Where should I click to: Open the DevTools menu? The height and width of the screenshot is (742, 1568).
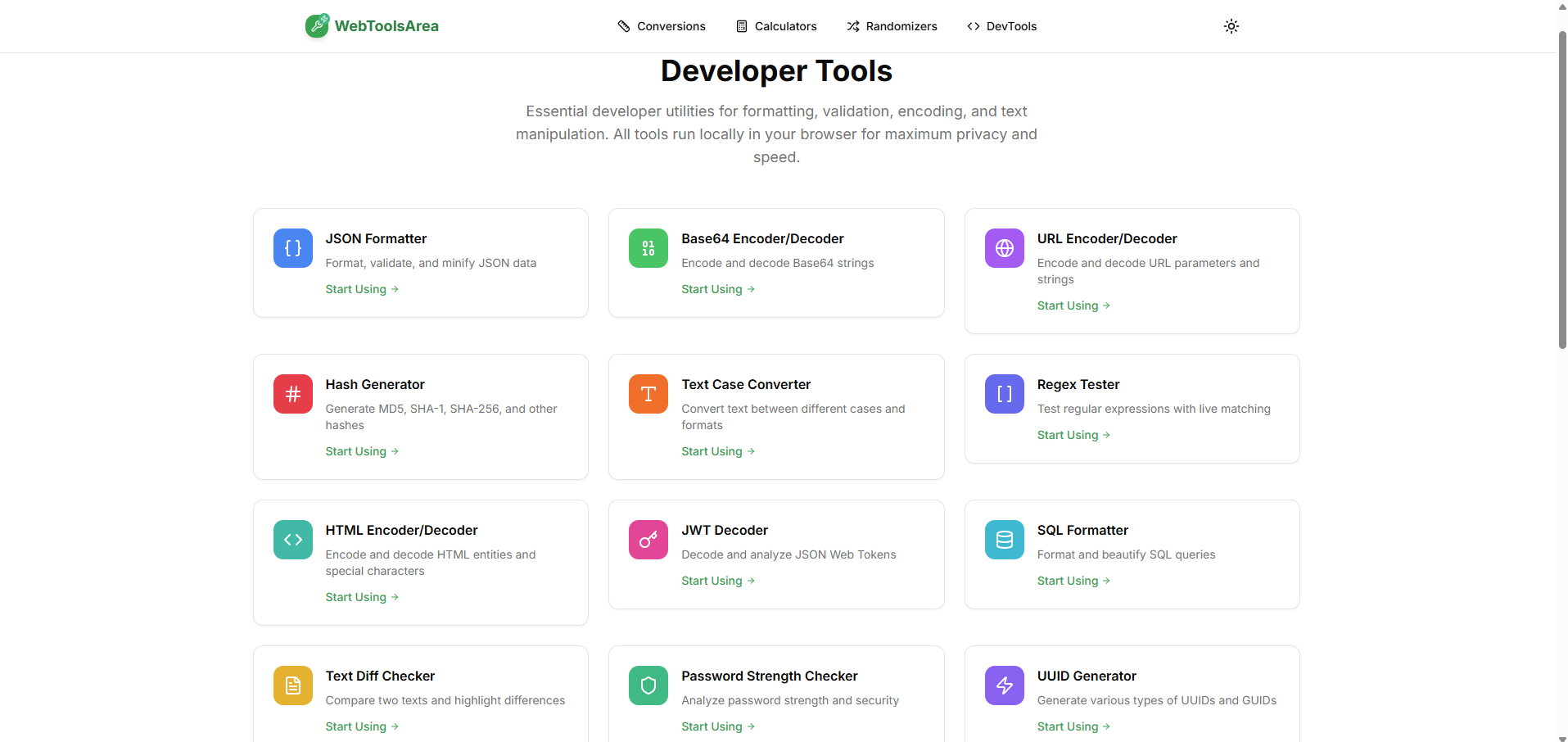tap(1001, 26)
